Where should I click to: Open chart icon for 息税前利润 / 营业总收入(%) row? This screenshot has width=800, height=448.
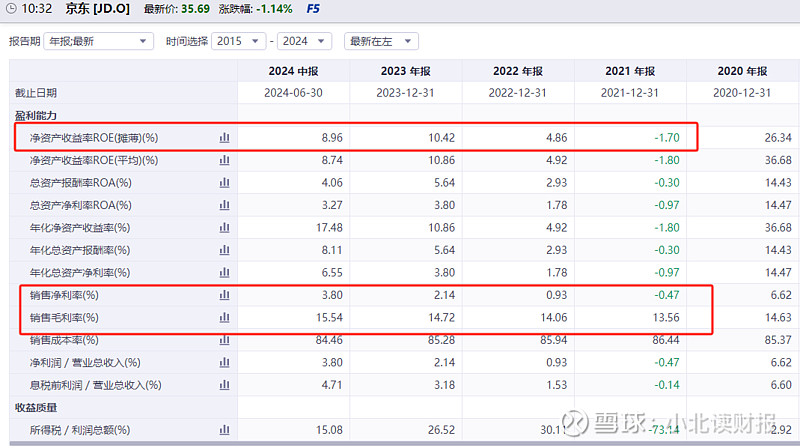224,385
